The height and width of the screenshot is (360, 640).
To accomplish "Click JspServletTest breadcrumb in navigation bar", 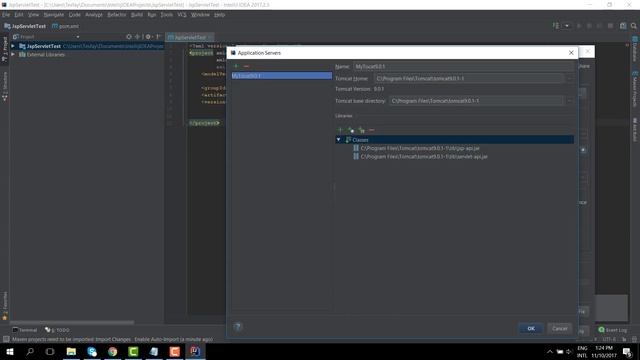I will pos(25,26).
